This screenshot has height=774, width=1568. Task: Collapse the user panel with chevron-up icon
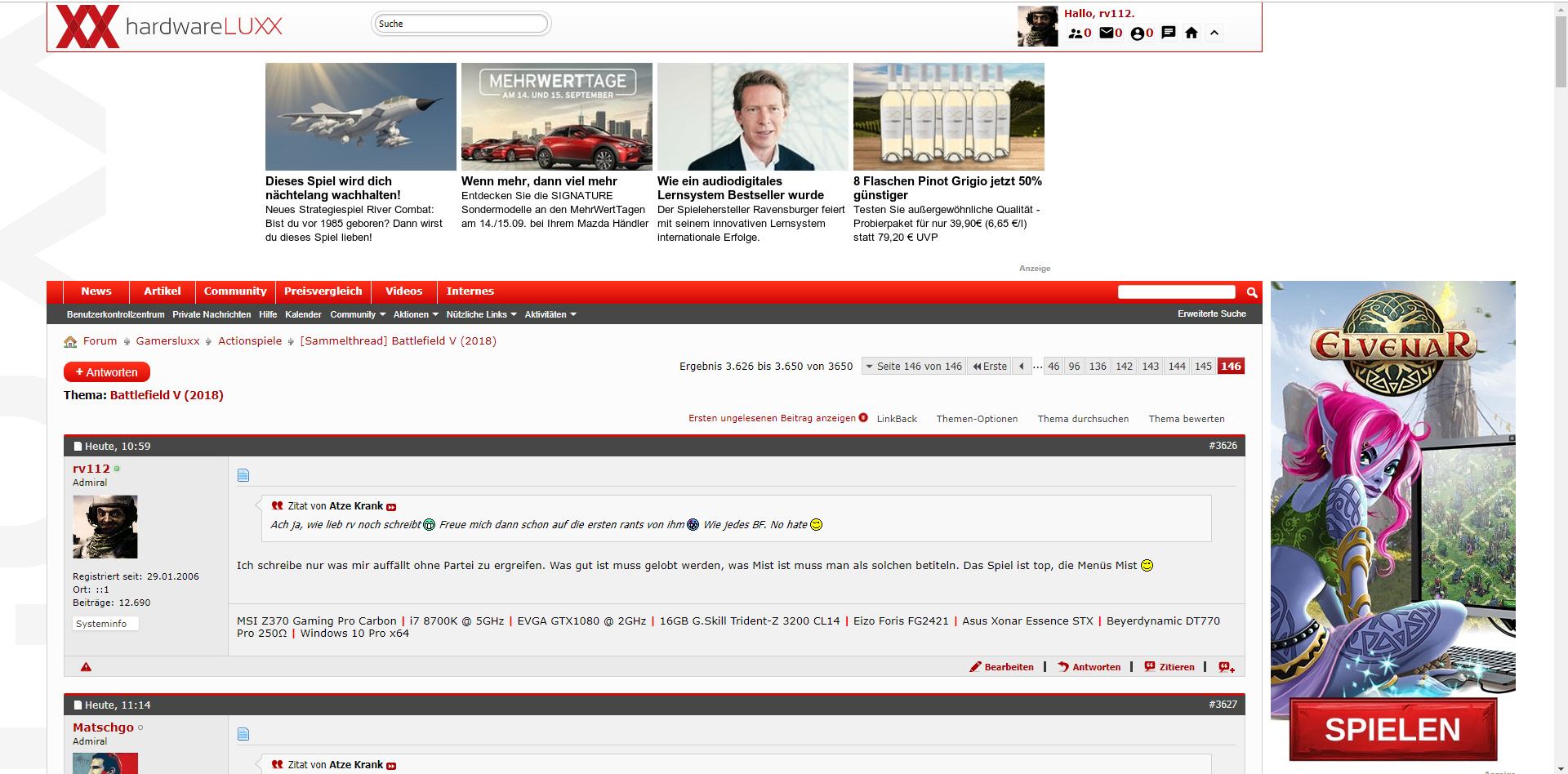coord(1214,33)
